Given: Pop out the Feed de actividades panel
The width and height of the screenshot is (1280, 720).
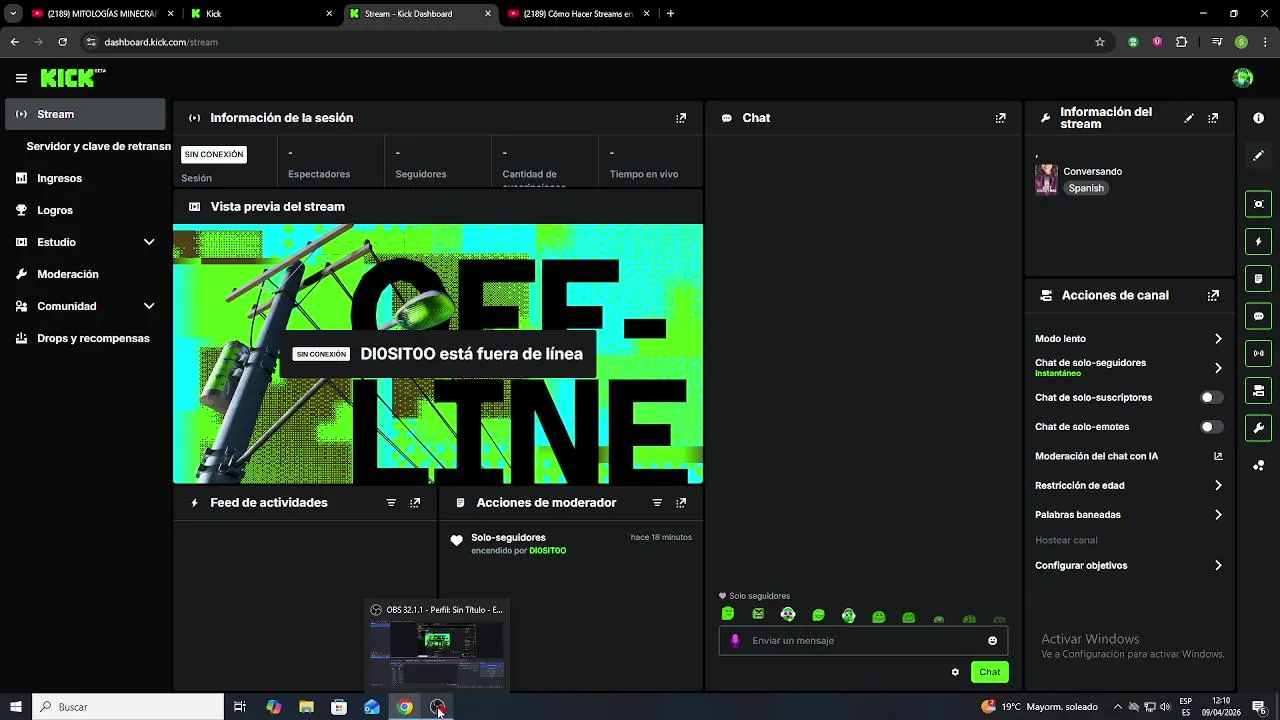Looking at the screenshot, I should pos(415,503).
